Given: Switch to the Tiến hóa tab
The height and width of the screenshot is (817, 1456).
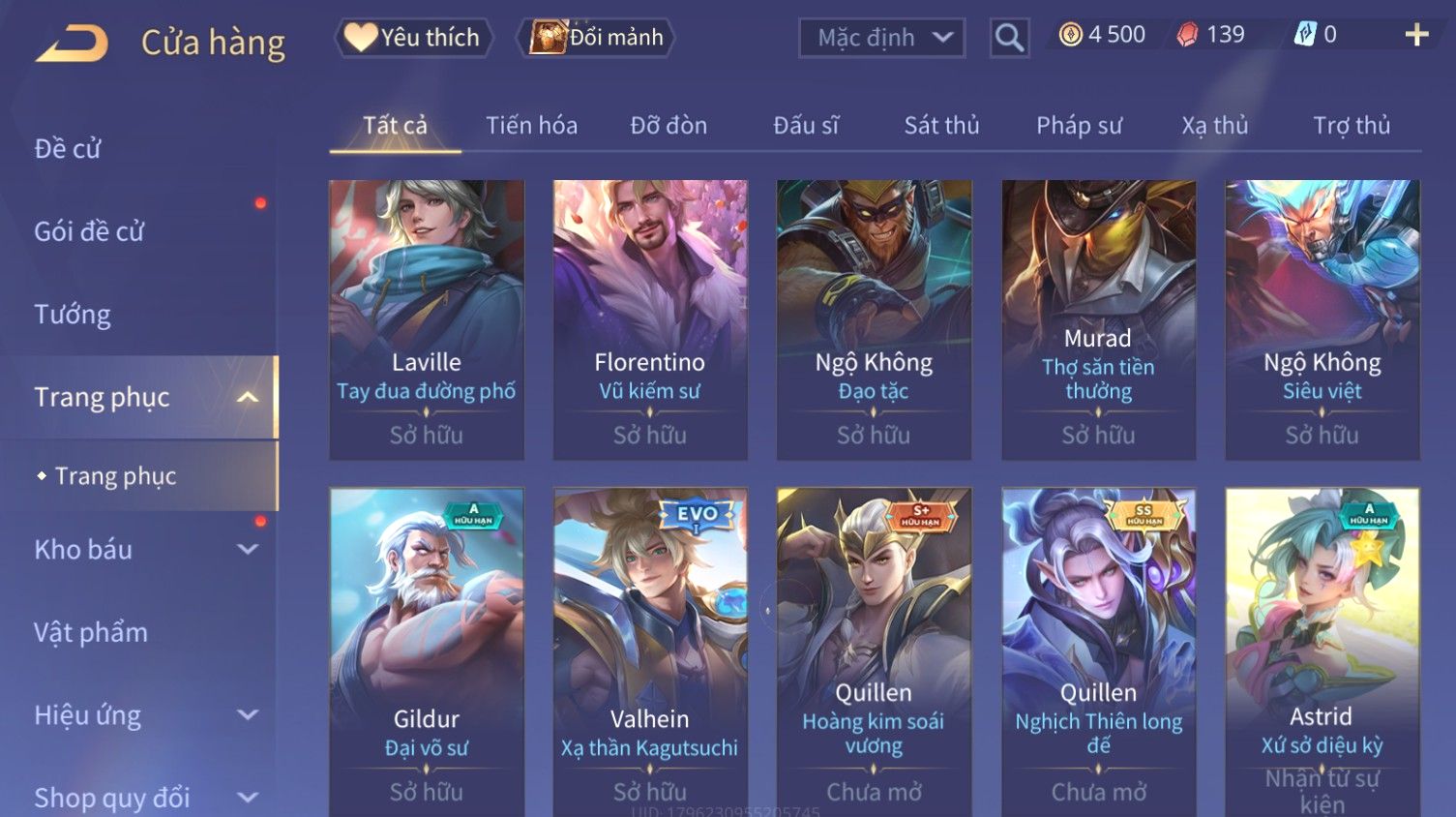Looking at the screenshot, I should (x=531, y=126).
